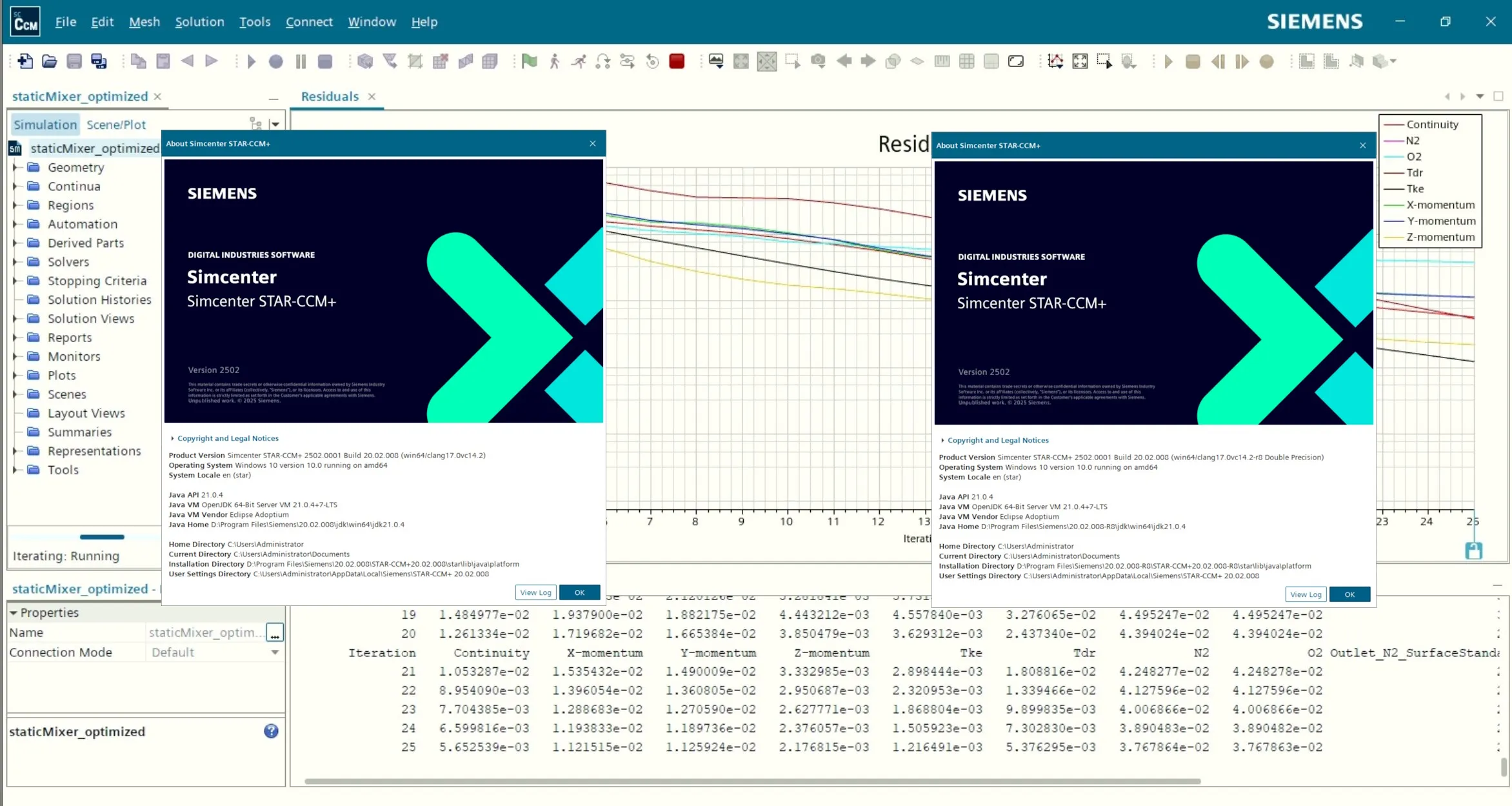Click OK in the left About dialog
This screenshot has height=806, width=1512.
coord(579,592)
